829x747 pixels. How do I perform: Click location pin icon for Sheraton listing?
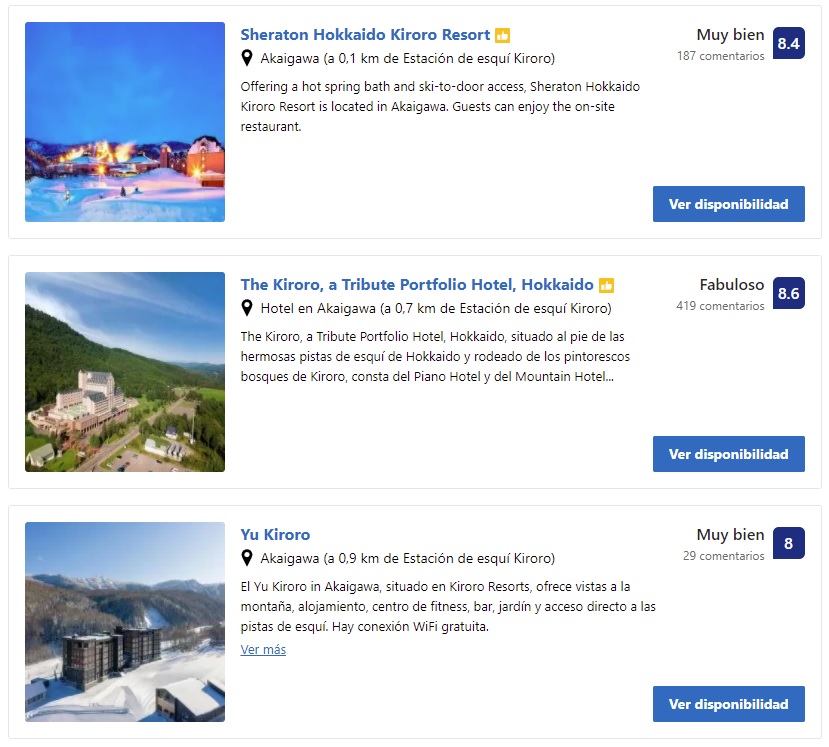tap(247, 58)
